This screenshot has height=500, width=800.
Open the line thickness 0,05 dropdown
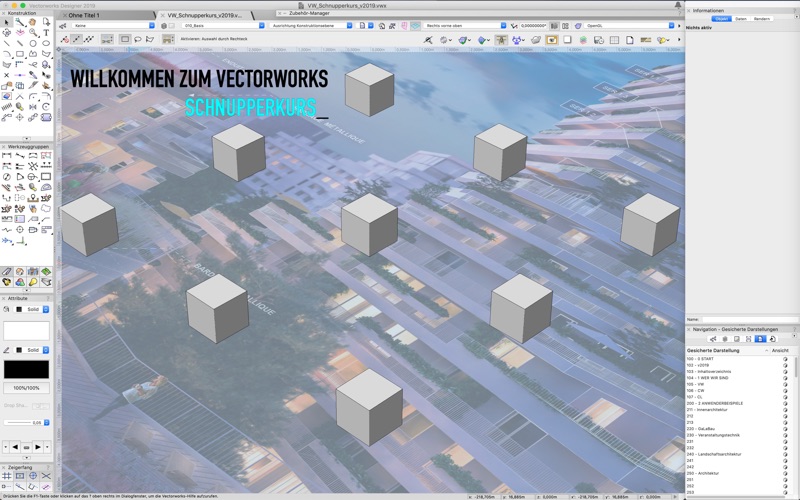pyautogui.click(x=27, y=422)
